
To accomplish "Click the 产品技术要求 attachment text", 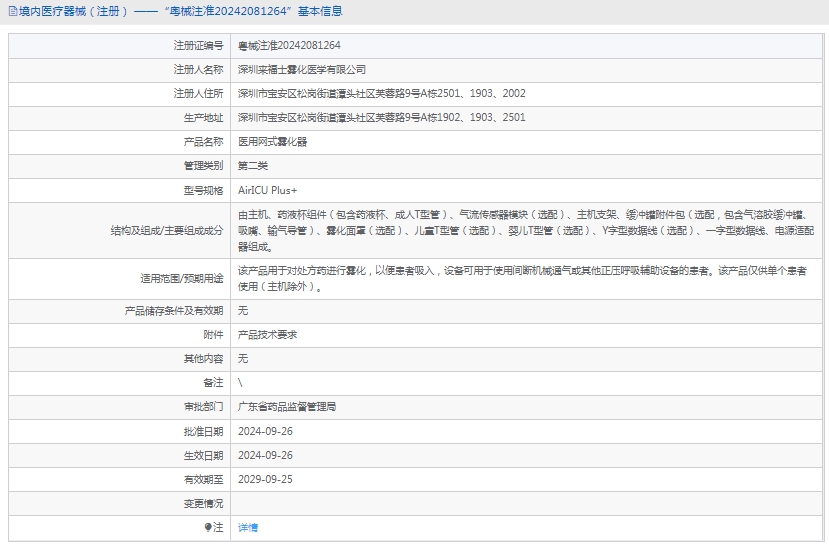I will [x=267, y=335].
